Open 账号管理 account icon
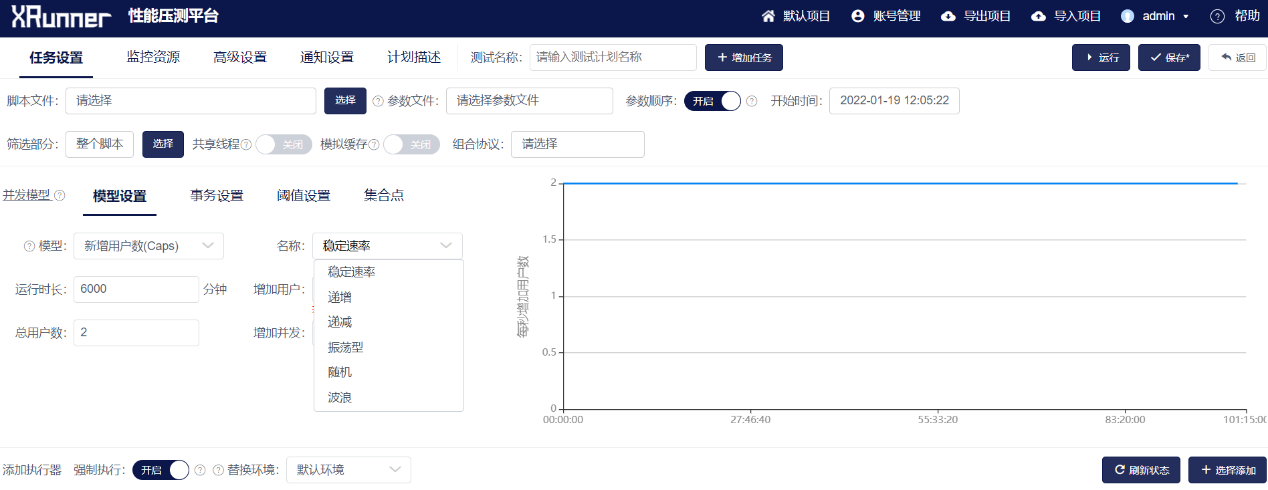 coord(857,16)
